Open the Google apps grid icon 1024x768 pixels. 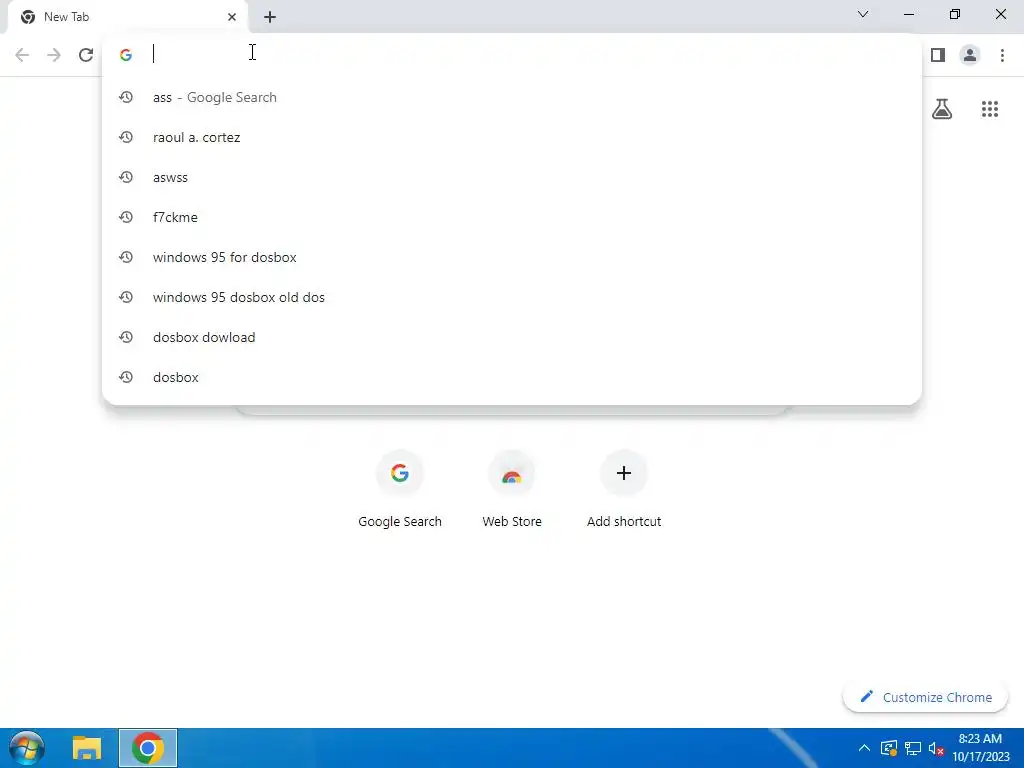(x=989, y=108)
